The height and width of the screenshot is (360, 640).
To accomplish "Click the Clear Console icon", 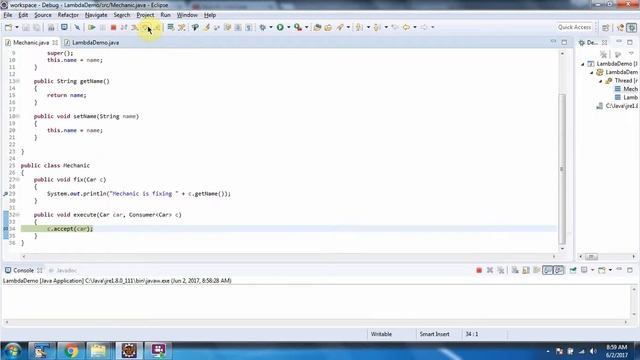I will [x=515, y=270].
